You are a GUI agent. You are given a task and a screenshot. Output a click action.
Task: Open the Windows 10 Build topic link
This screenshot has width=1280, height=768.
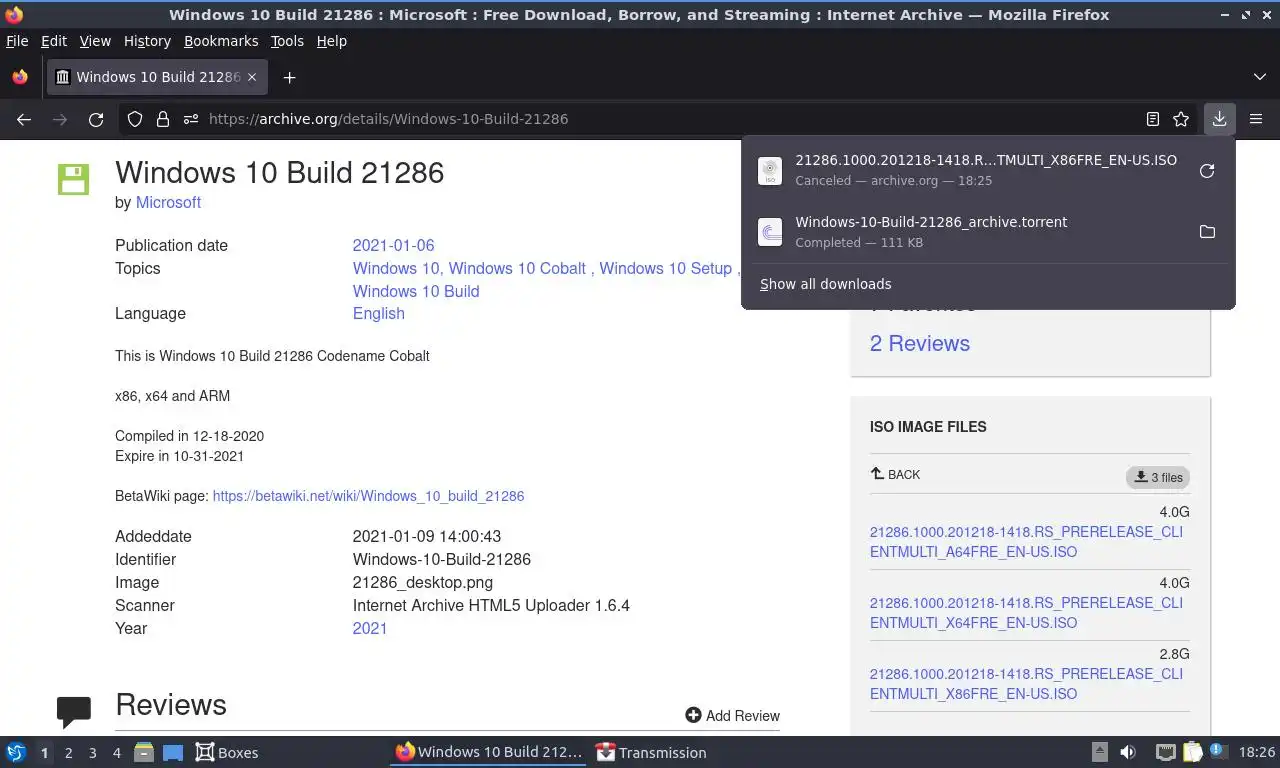(416, 291)
